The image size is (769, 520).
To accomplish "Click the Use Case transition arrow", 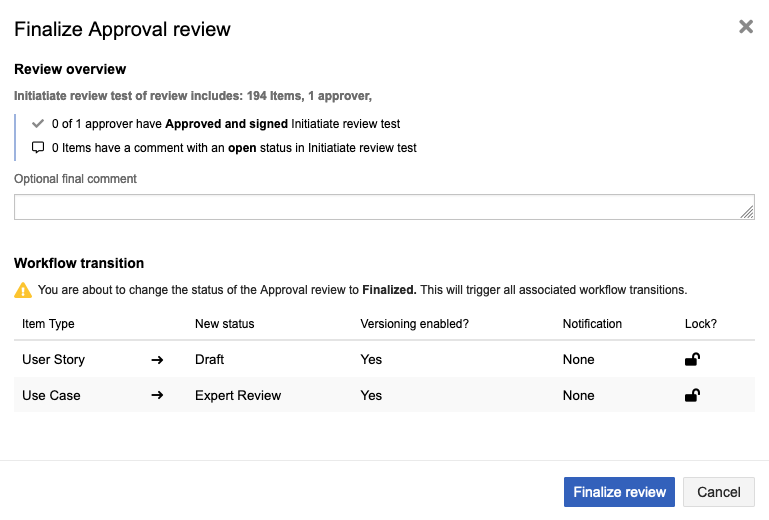I will coord(157,396).
